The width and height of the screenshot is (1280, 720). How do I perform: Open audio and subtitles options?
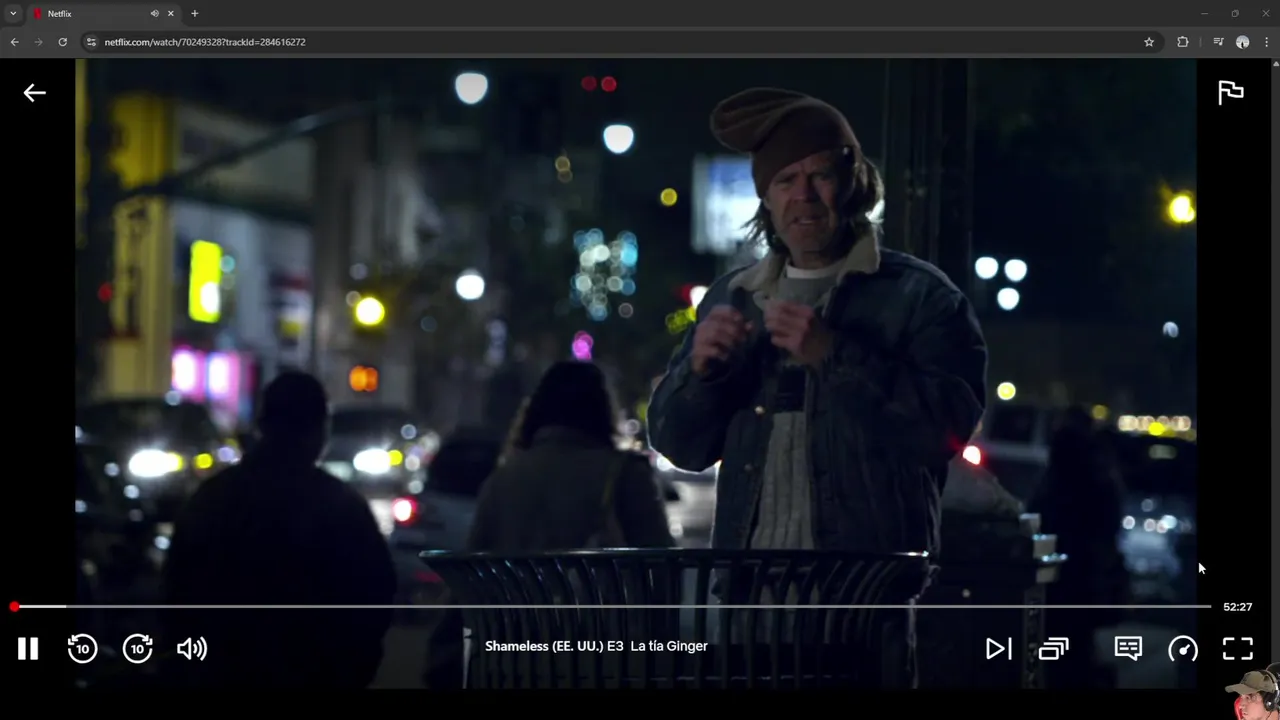coord(1128,648)
